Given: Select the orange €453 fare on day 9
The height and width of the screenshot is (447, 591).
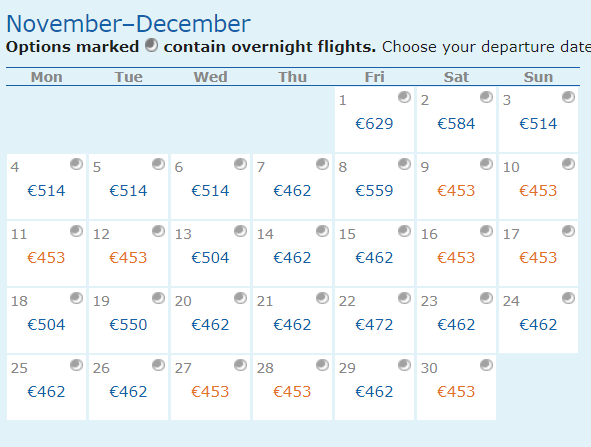Looking at the screenshot, I should pyautogui.click(x=456, y=191).
